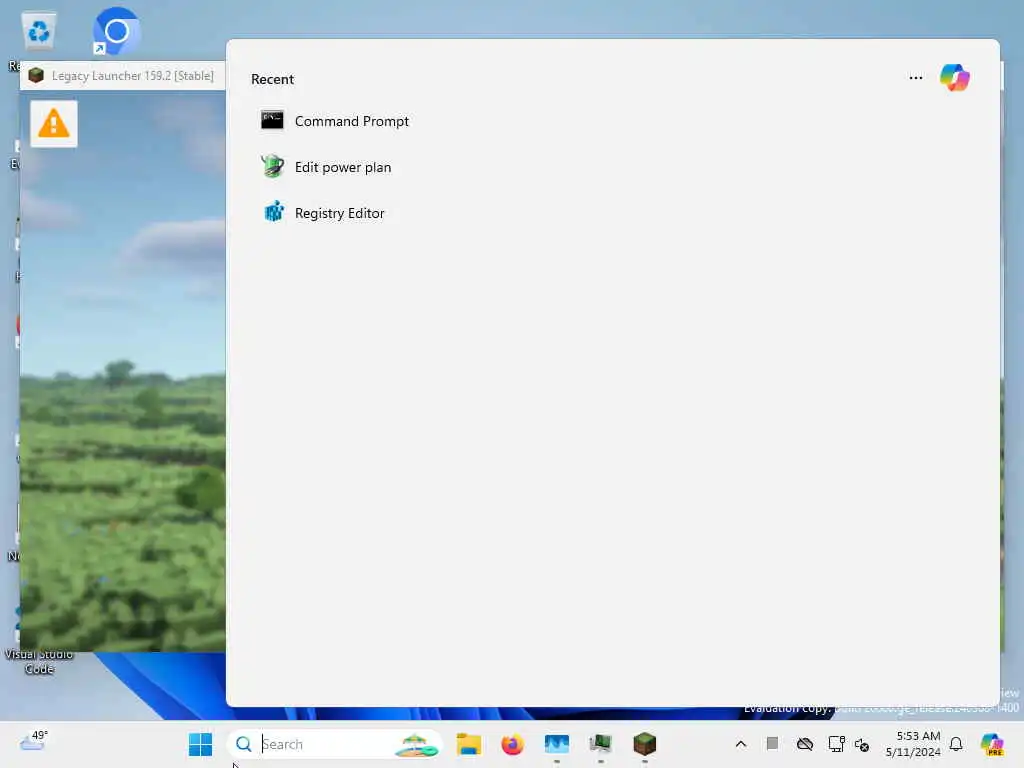Select the Visual Studio Code desktop shortcut
The height and width of the screenshot is (768, 1024).
(x=39, y=661)
